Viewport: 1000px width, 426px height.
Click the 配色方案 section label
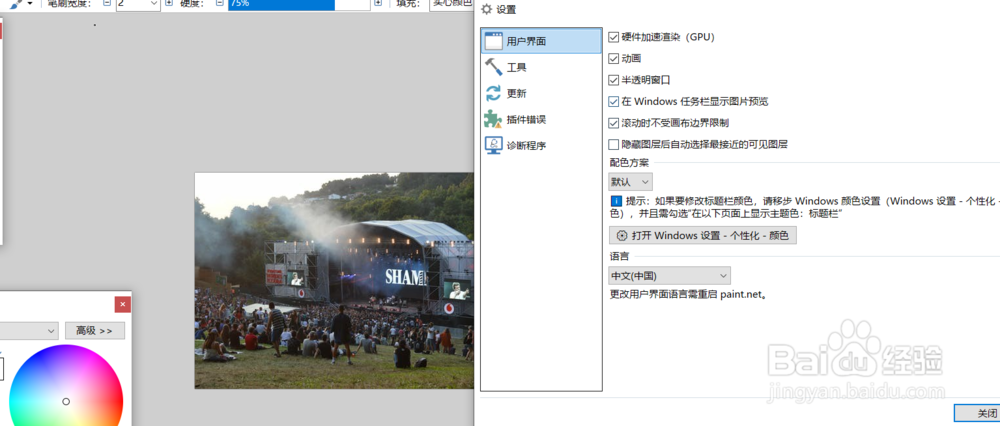click(629, 162)
